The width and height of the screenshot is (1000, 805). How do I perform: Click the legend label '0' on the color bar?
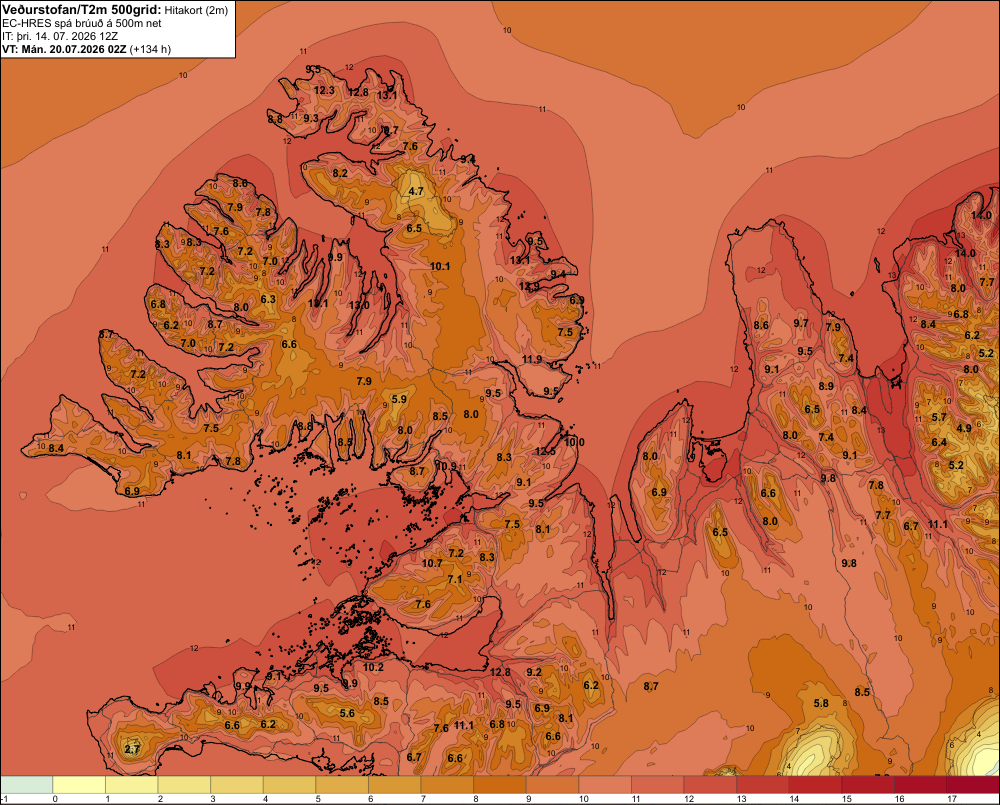pos(55,799)
